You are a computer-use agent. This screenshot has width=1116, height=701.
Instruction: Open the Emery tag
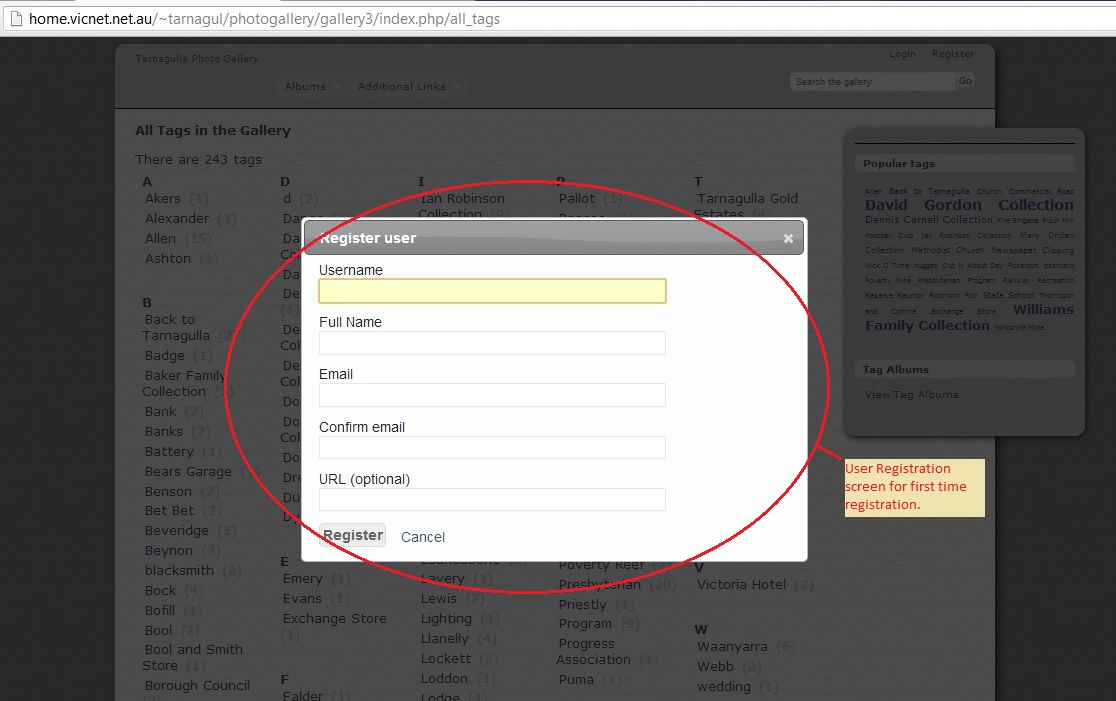point(302,579)
